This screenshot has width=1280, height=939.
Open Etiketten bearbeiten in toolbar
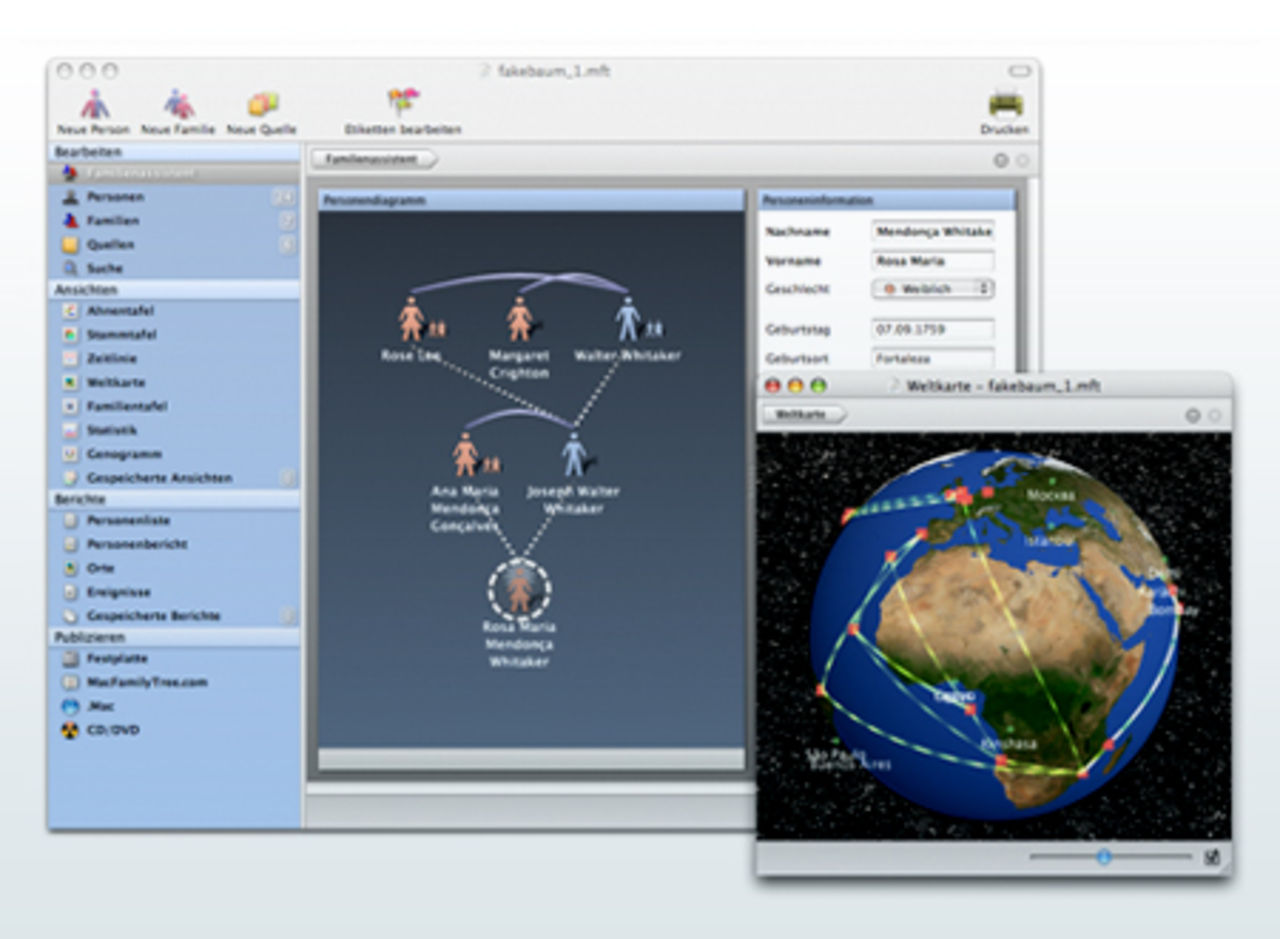point(403,104)
